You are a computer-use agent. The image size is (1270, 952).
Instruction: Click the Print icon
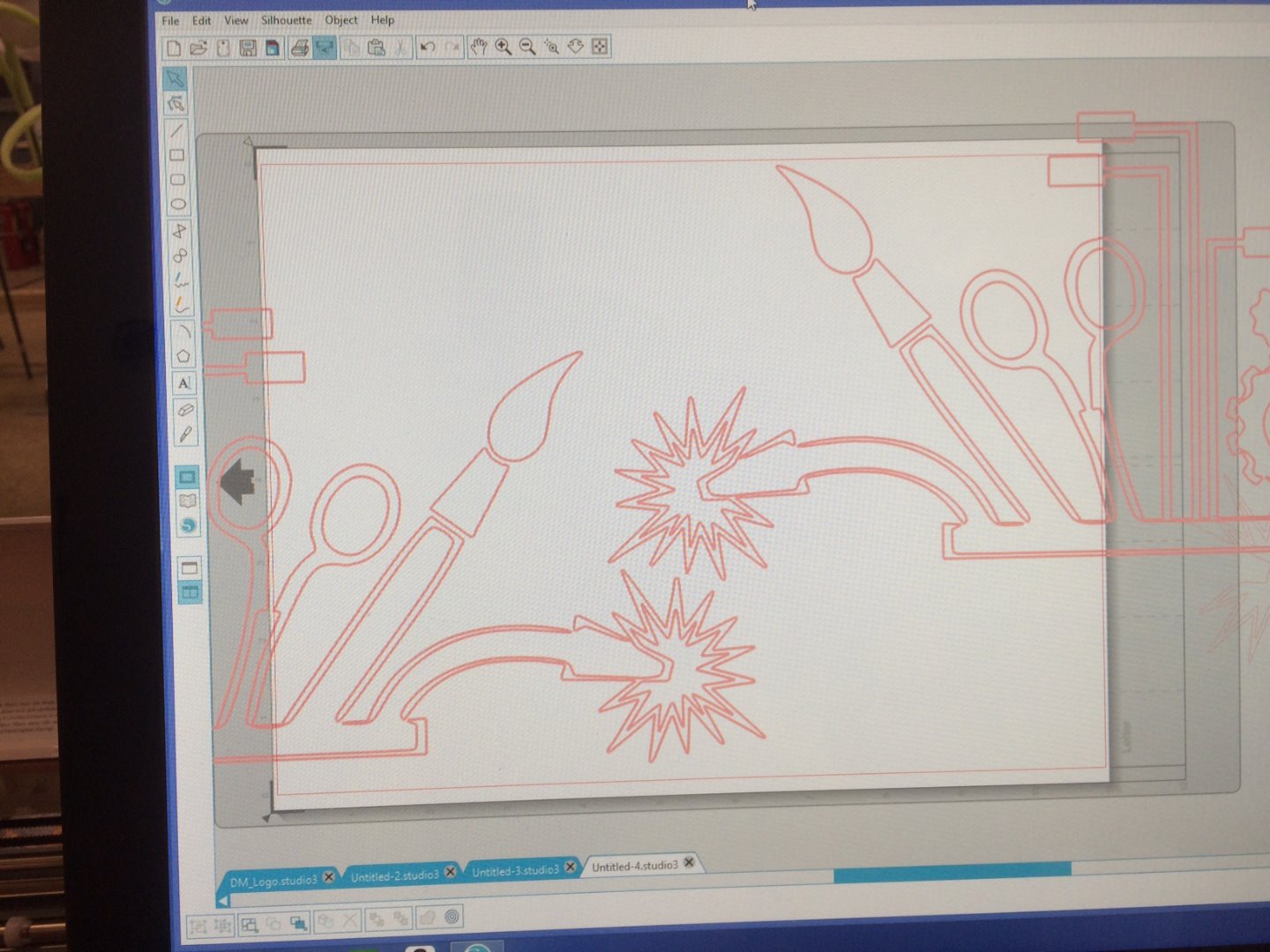pos(300,48)
